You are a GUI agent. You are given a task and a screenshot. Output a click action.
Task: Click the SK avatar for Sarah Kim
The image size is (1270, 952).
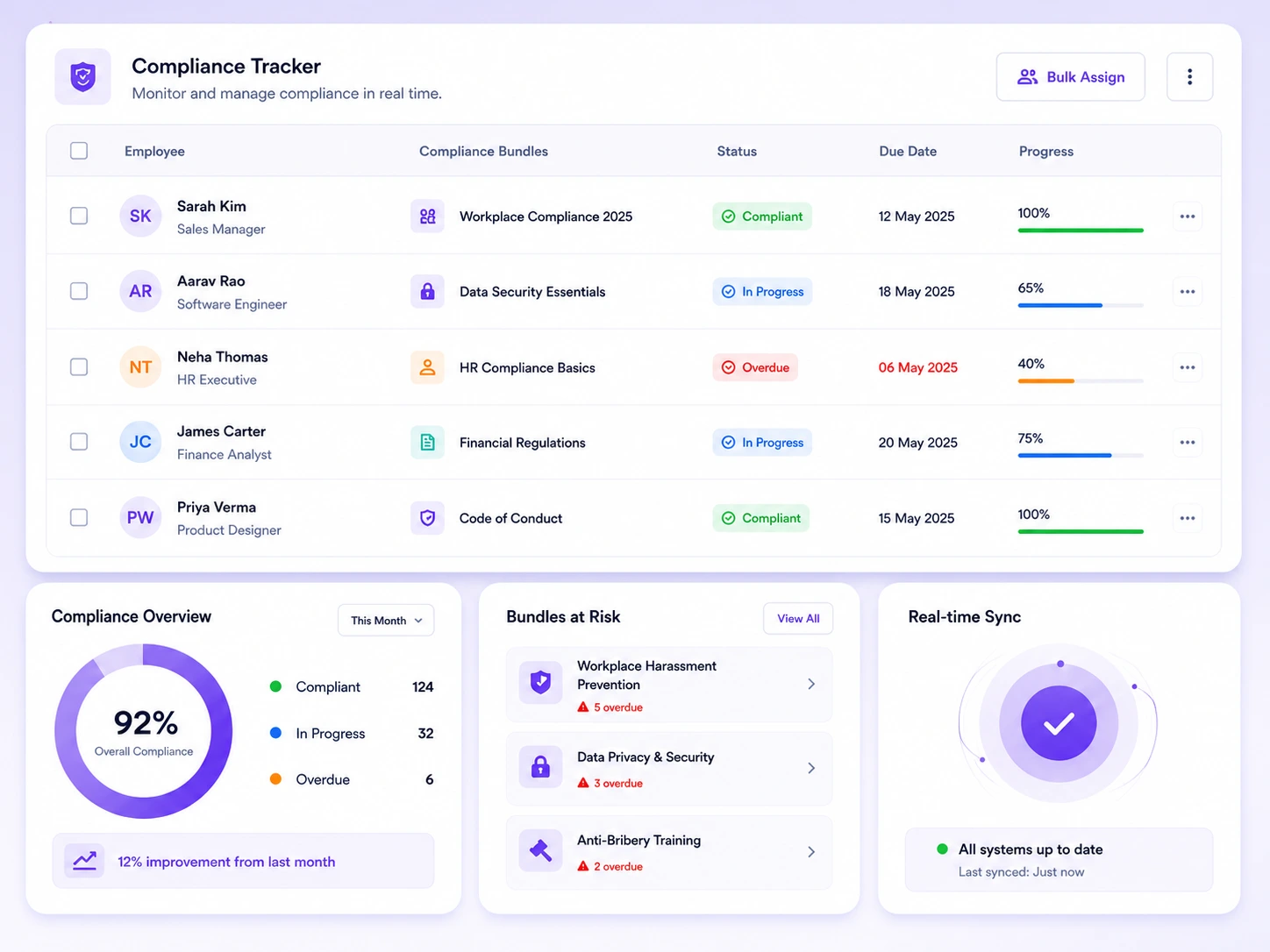coord(140,217)
